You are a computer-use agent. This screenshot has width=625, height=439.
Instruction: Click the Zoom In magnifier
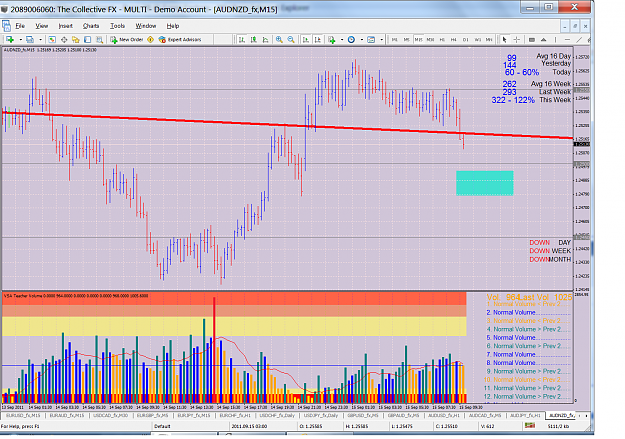279,39
